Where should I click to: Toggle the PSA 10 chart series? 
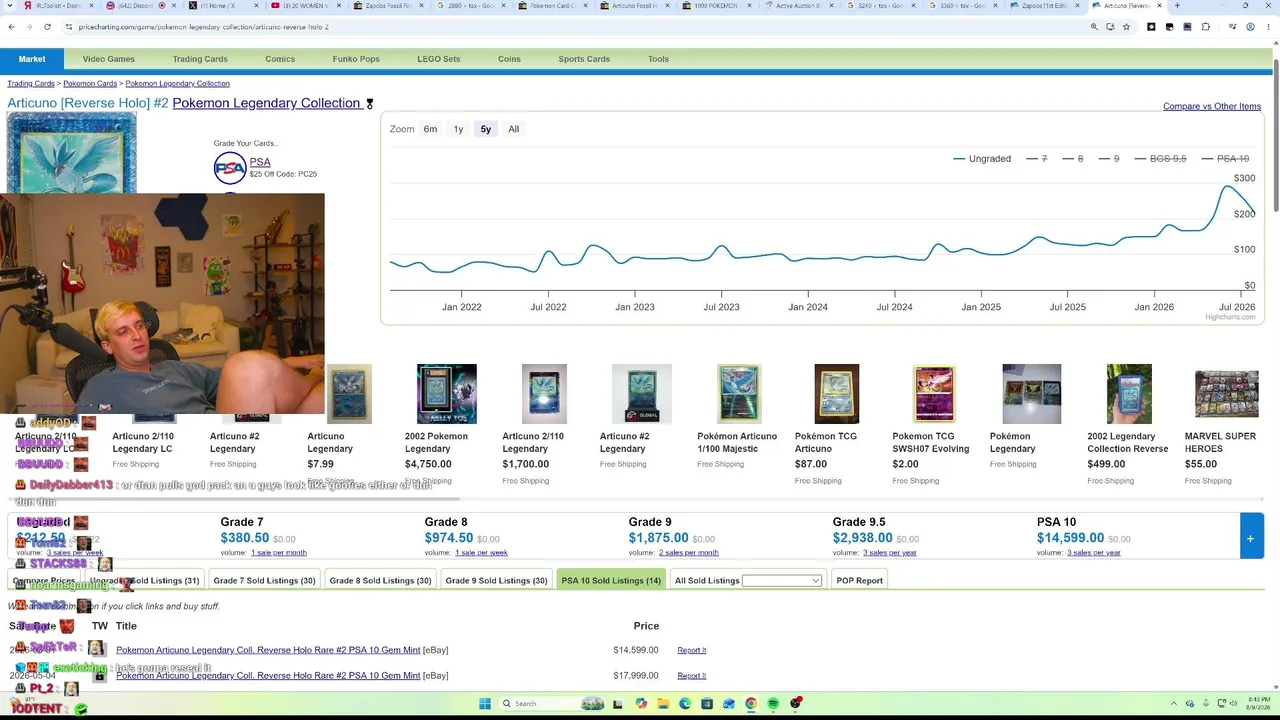pyautogui.click(x=1225, y=159)
